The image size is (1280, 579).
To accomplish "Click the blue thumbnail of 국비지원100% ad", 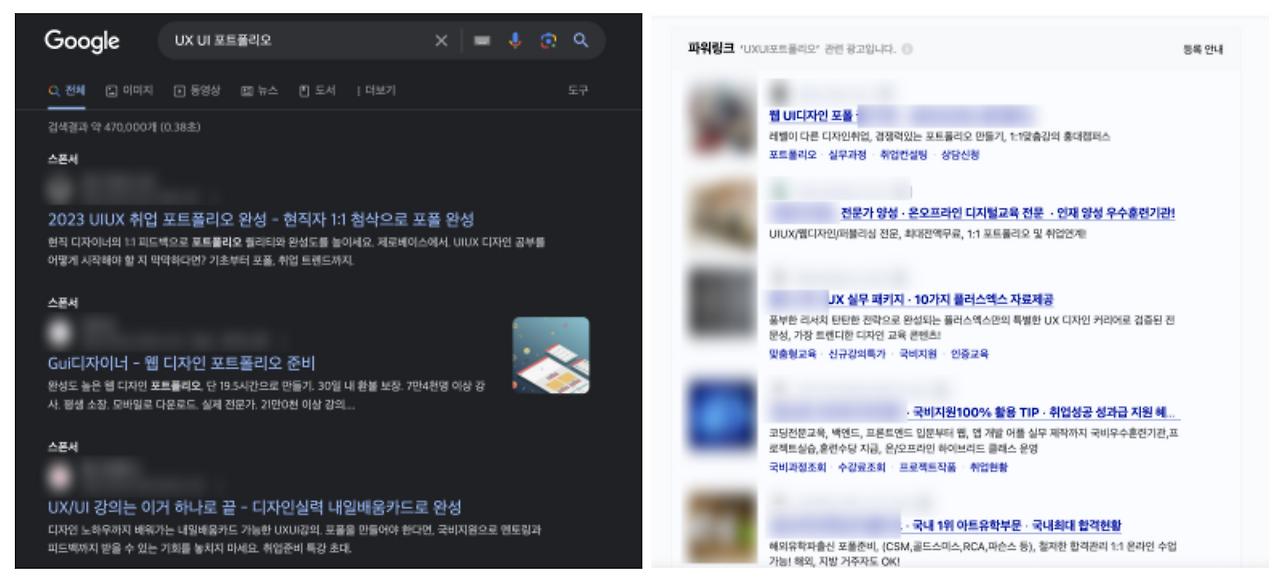I will [722, 414].
